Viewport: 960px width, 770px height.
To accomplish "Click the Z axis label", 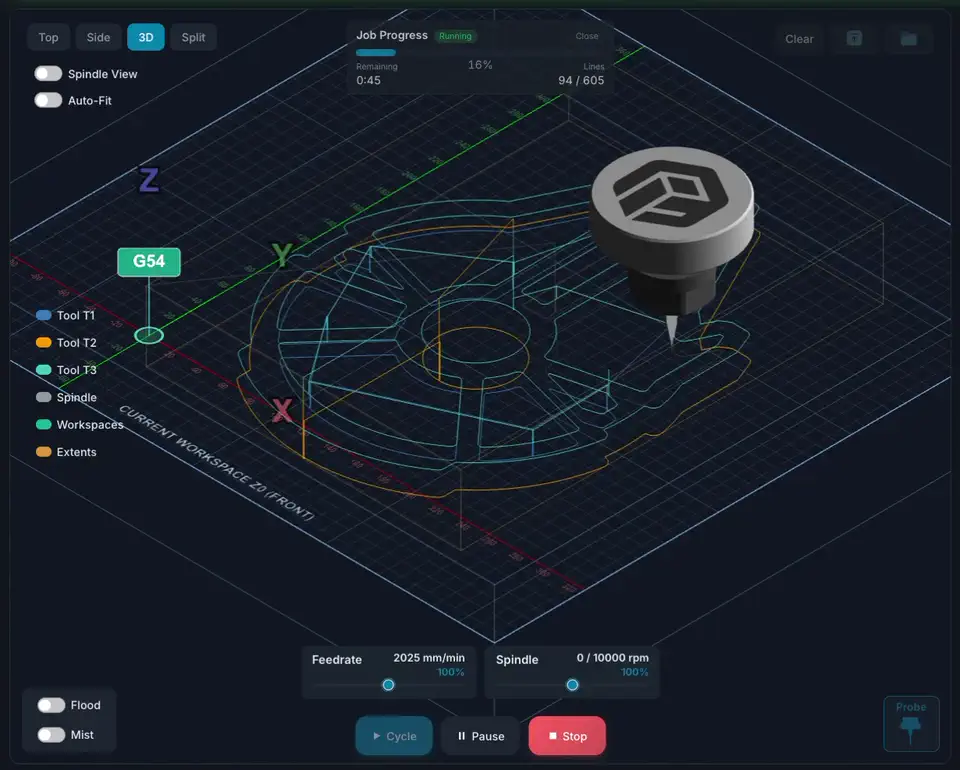I will 149,181.
